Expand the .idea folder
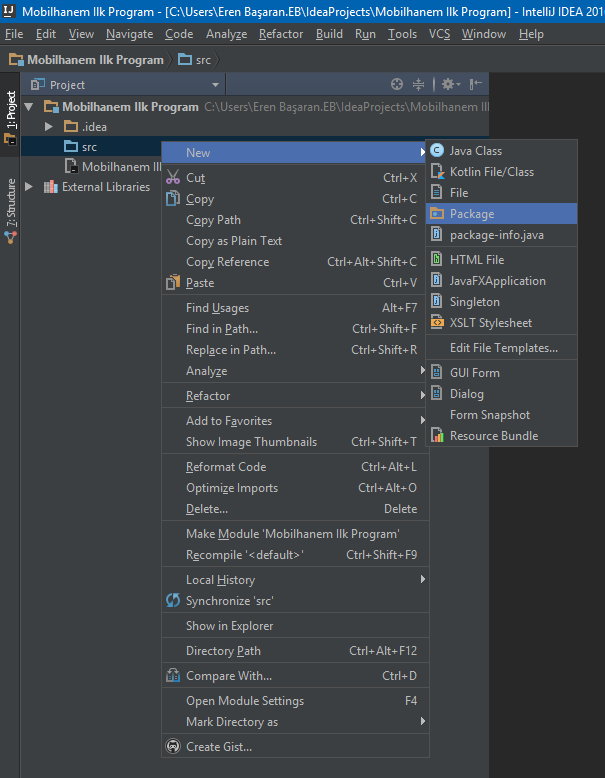The width and height of the screenshot is (605, 778). (49, 127)
